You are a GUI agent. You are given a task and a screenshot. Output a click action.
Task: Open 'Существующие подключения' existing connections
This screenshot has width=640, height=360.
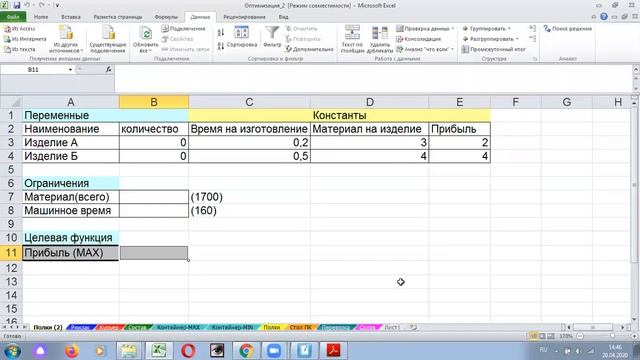tap(108, 39)
